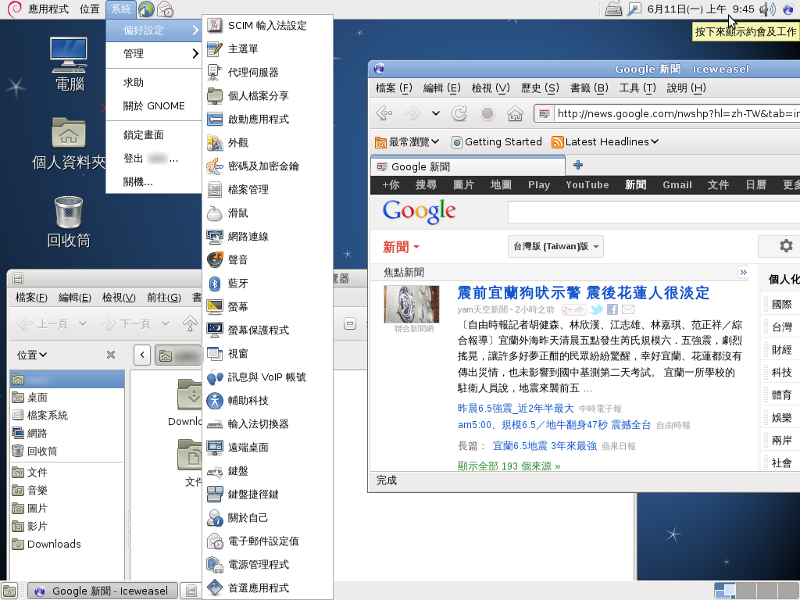This screenshot has width=800, height=600.
Task: Open 書籤 (B) menu in Iceweasel
Action: tap(589, 88)
